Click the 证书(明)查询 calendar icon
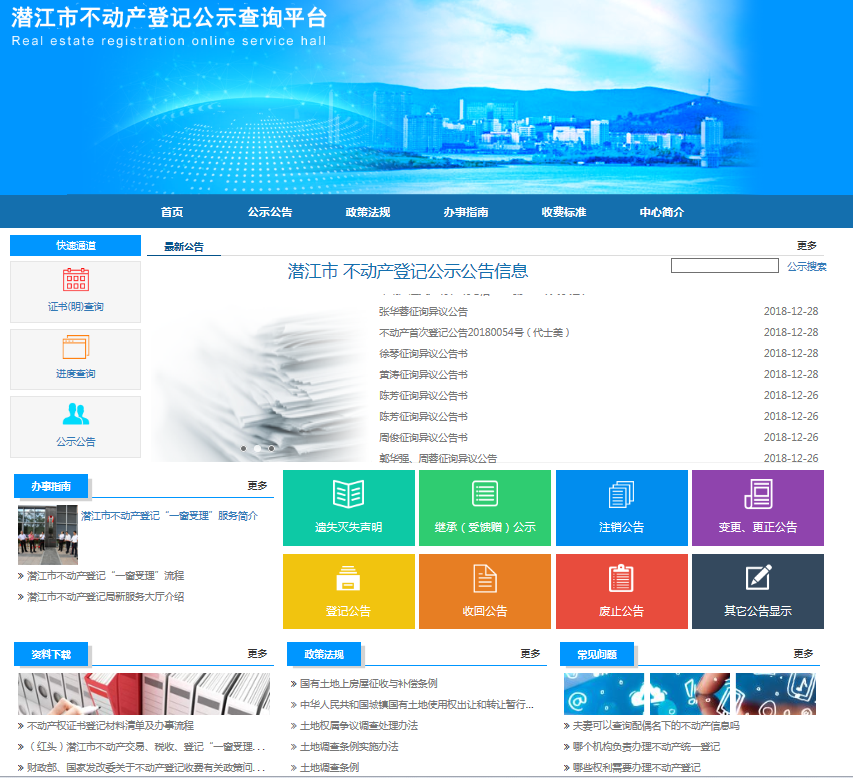853x778 pixels. pos(76,280)
